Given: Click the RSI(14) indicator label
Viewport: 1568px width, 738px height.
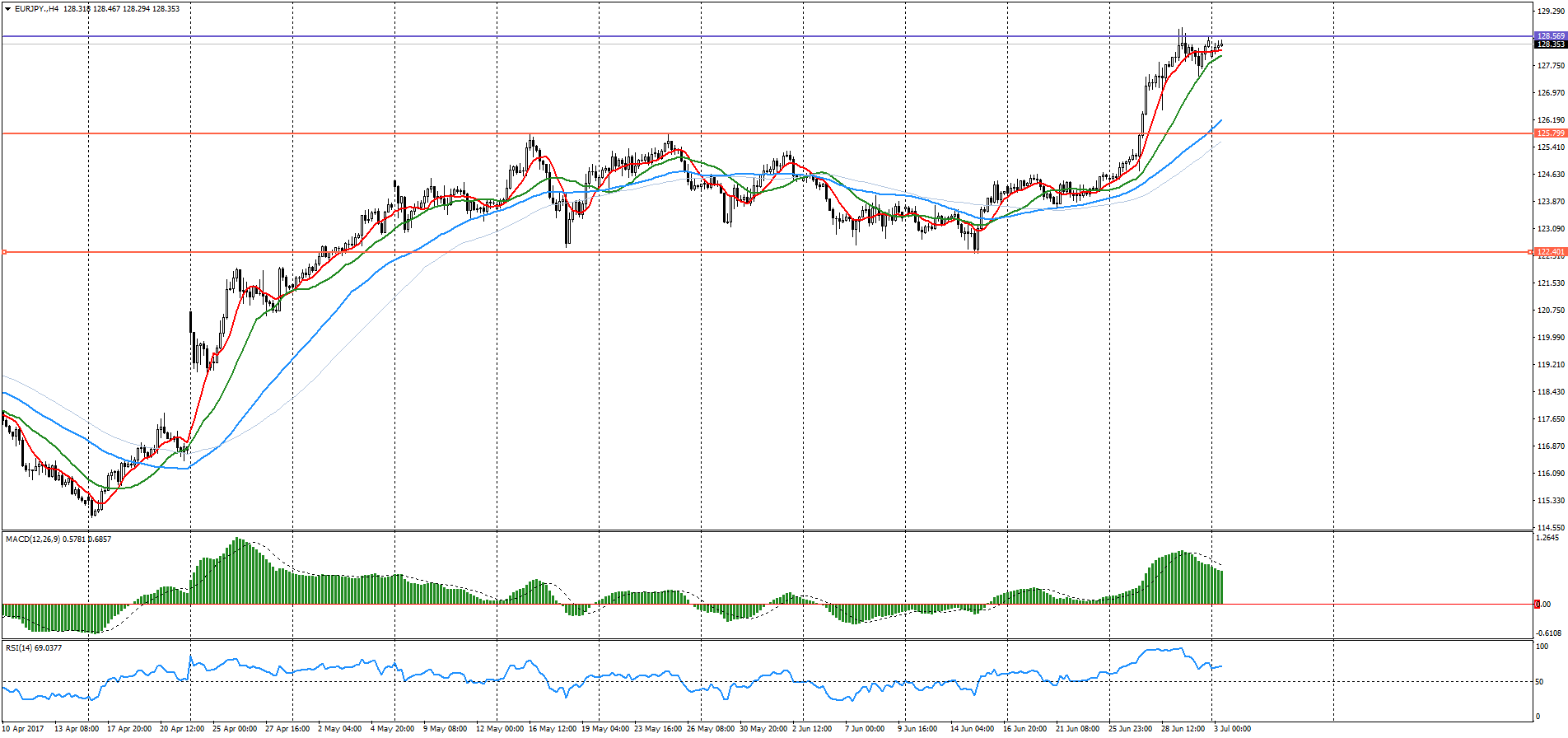Looking at the screenshot, I should pyautogui.click(x=21, y=648).
